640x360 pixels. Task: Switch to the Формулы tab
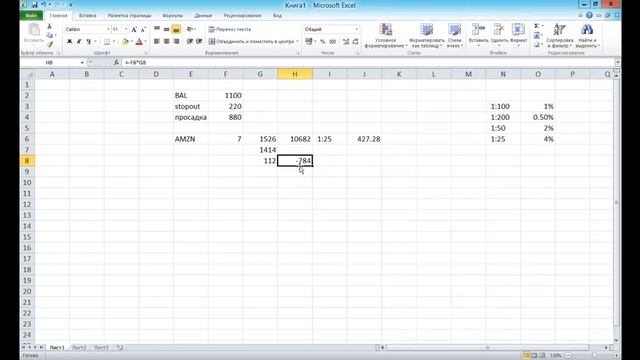(x=173, y=16)
